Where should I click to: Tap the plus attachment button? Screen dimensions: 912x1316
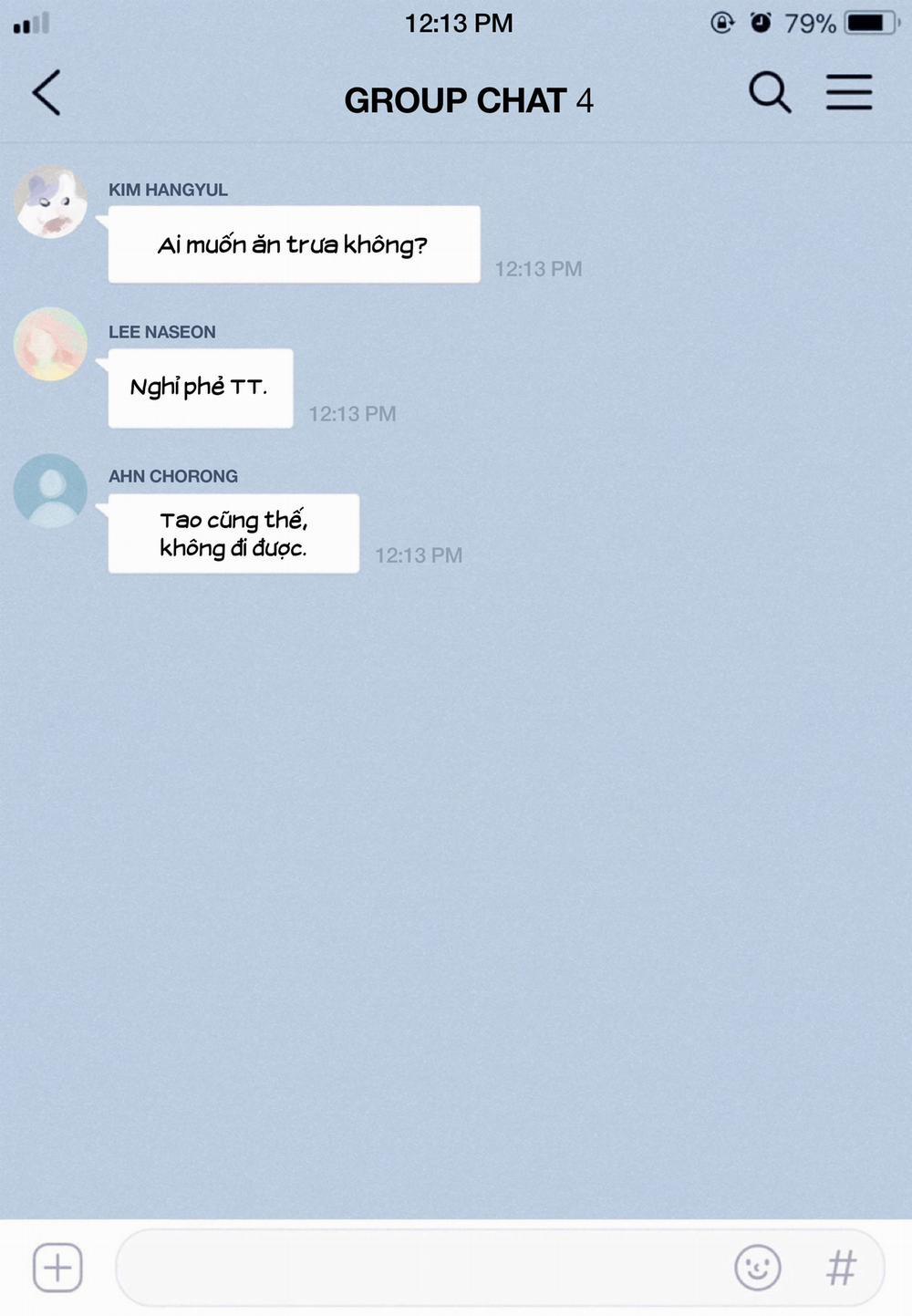57,1267
